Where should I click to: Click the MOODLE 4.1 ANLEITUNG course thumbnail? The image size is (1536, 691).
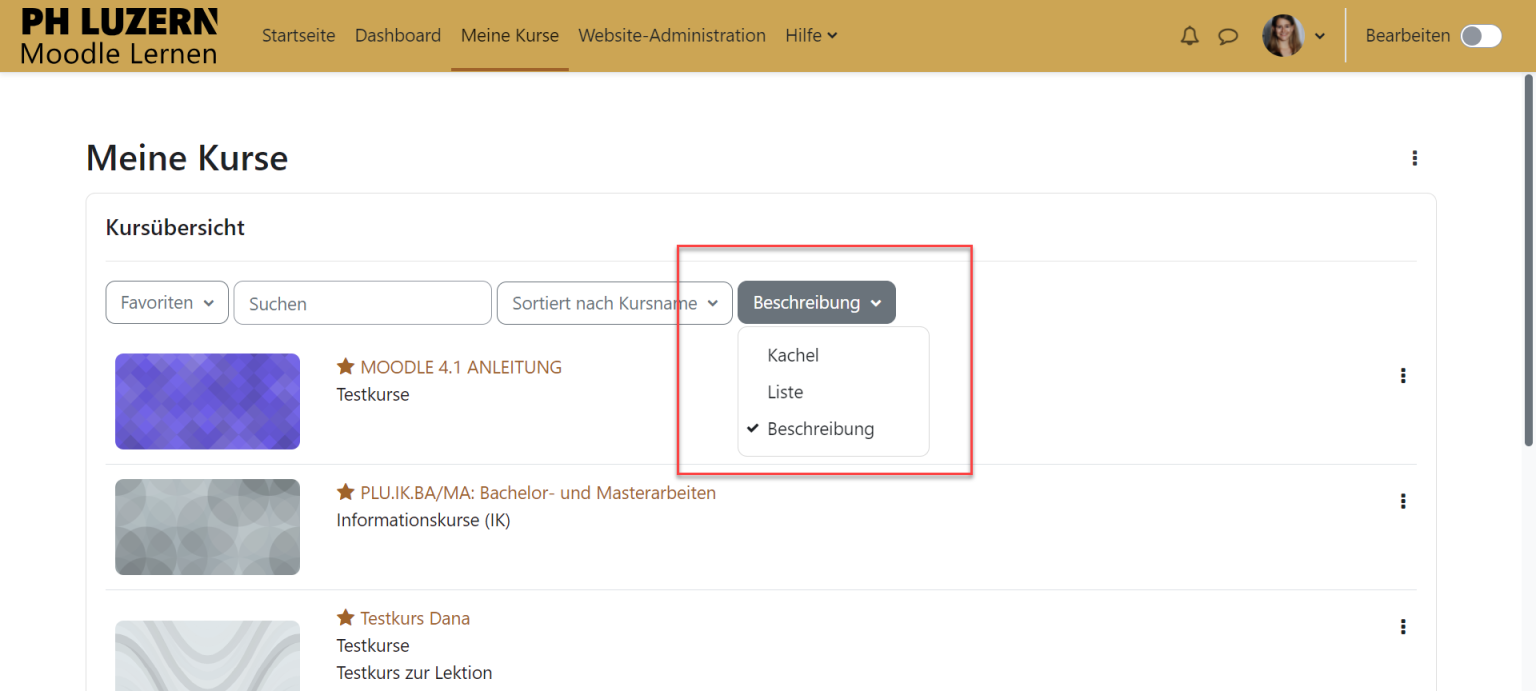click(x=207, y=401)
